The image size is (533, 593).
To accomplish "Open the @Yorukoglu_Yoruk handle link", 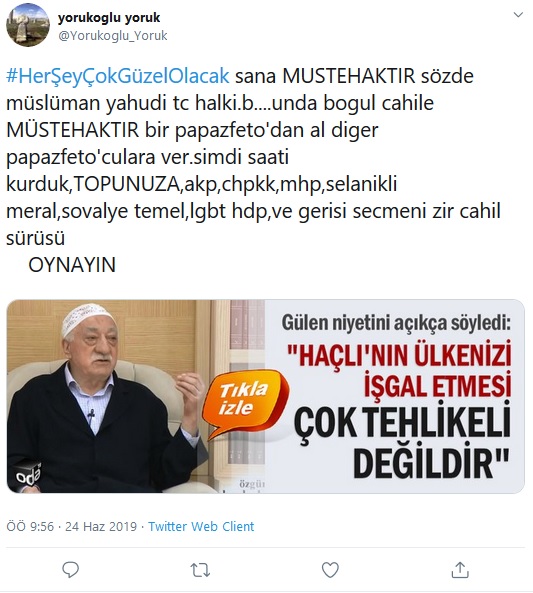I will pos(112,36).
